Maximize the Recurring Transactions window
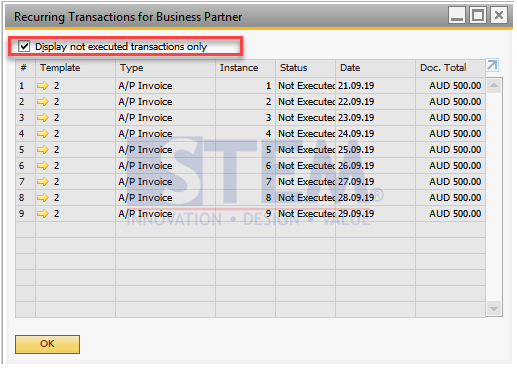 (478, 15)
